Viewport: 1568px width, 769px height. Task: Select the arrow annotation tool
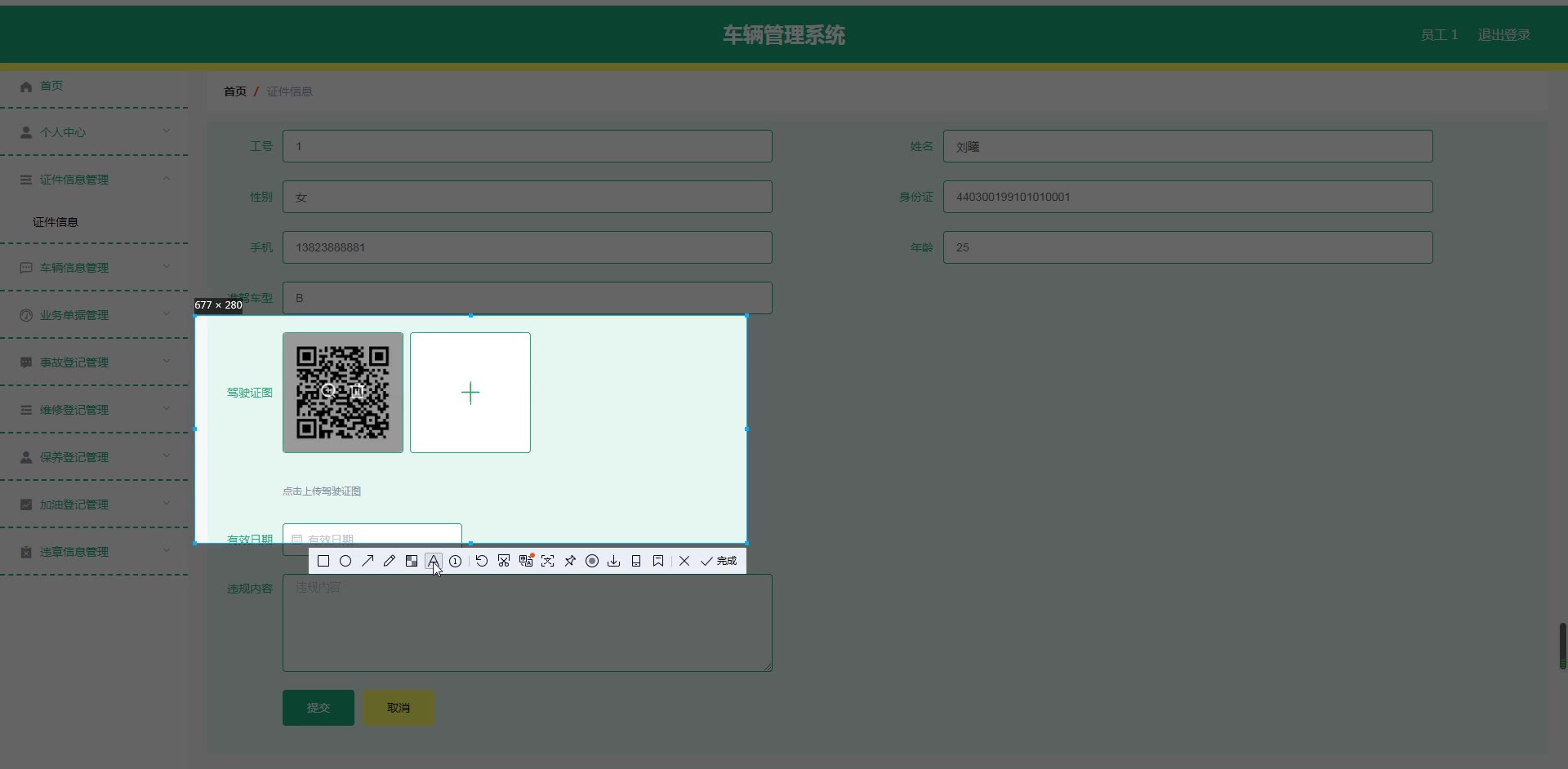367,561
